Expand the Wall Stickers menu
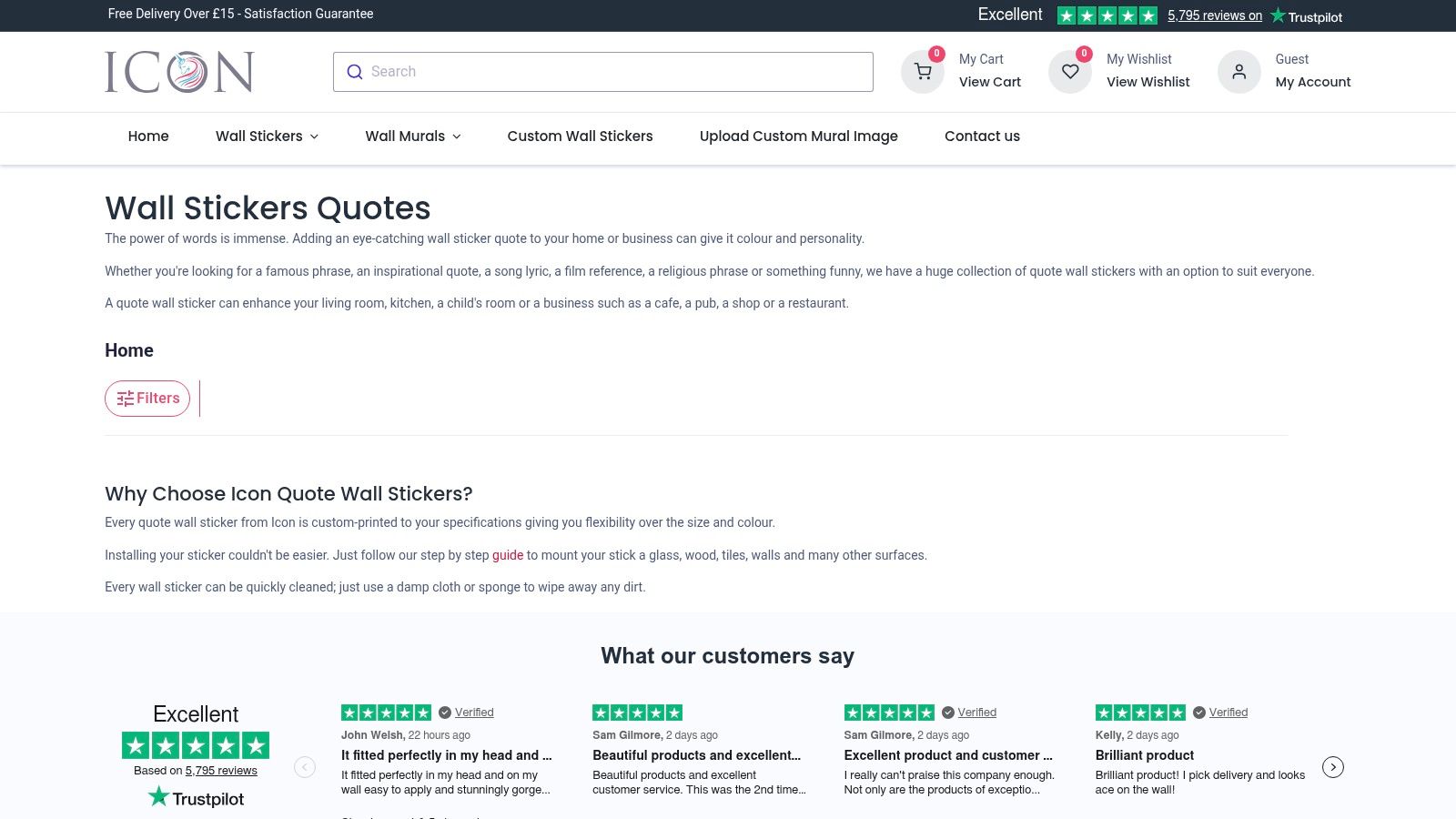1456x819 pixels. (x=268, y=136)
